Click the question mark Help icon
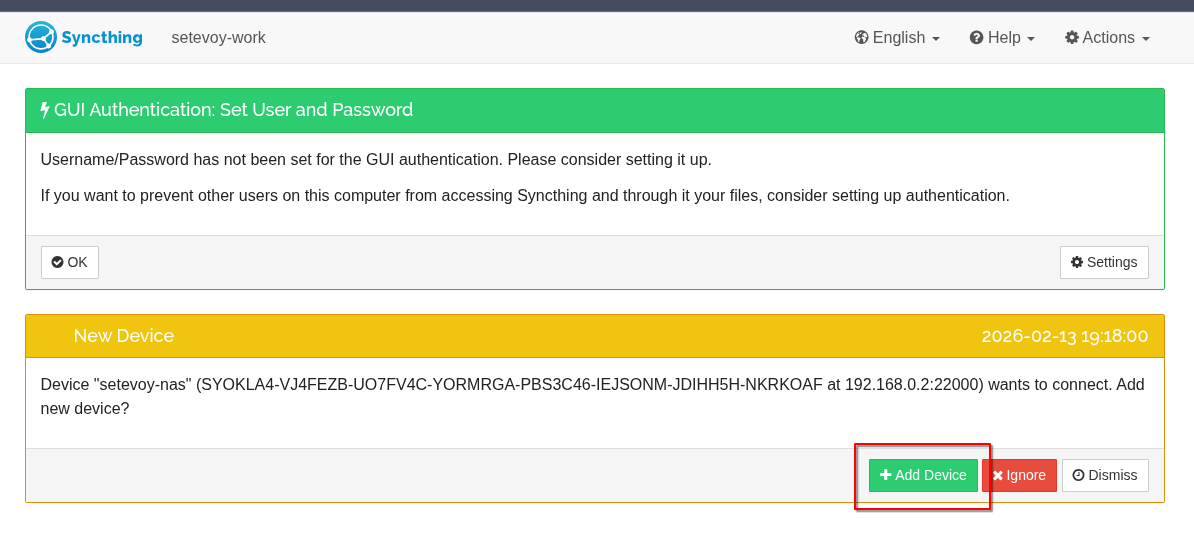1194x540 pixels. 976,38
